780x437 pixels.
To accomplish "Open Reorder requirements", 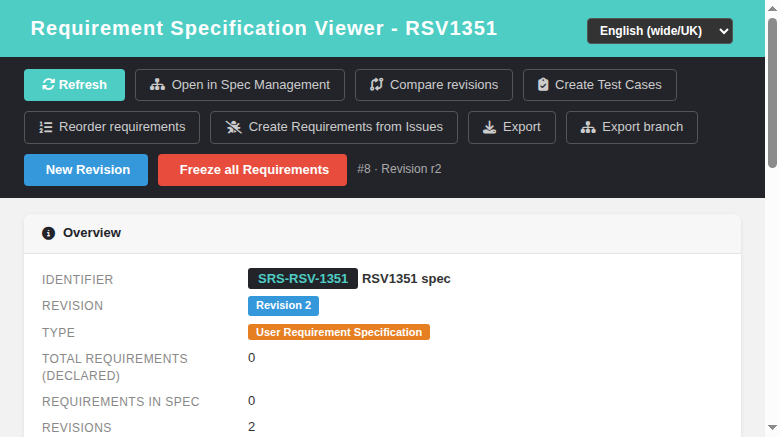I will pos(112,127).
